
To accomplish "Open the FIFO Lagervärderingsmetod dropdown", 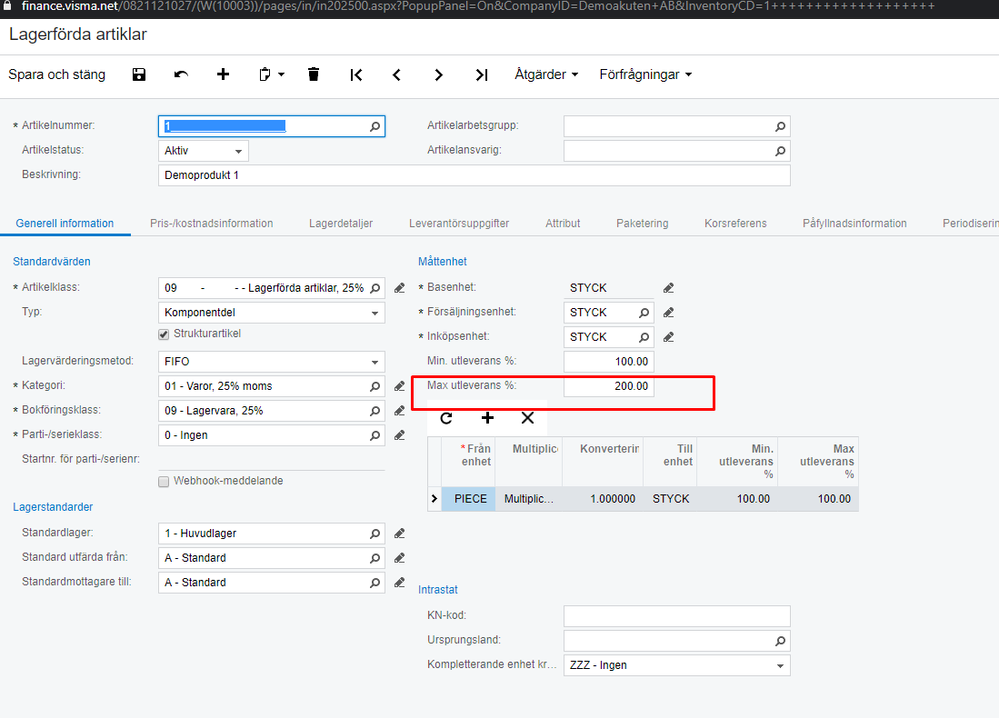I will coord(376,361).
